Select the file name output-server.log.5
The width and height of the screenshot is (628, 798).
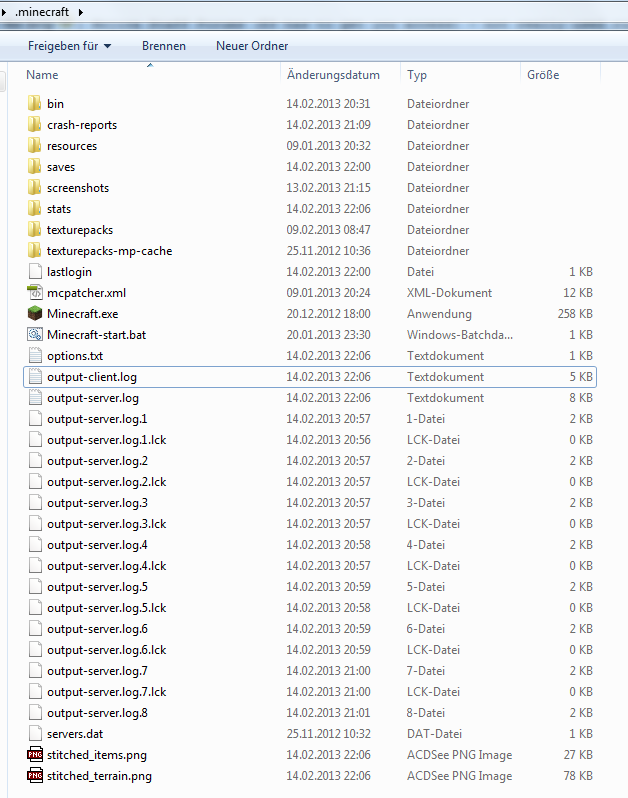(x=97, y=587)
